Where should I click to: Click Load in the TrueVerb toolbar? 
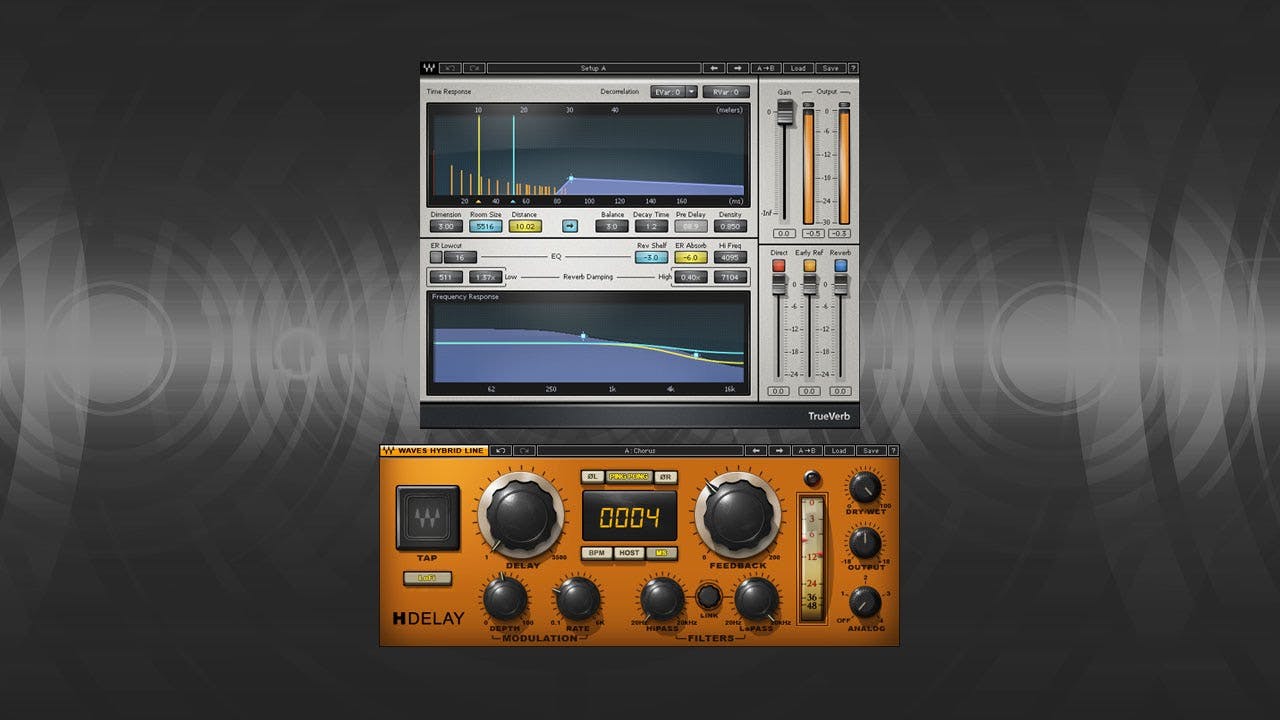tap(798, 68)
